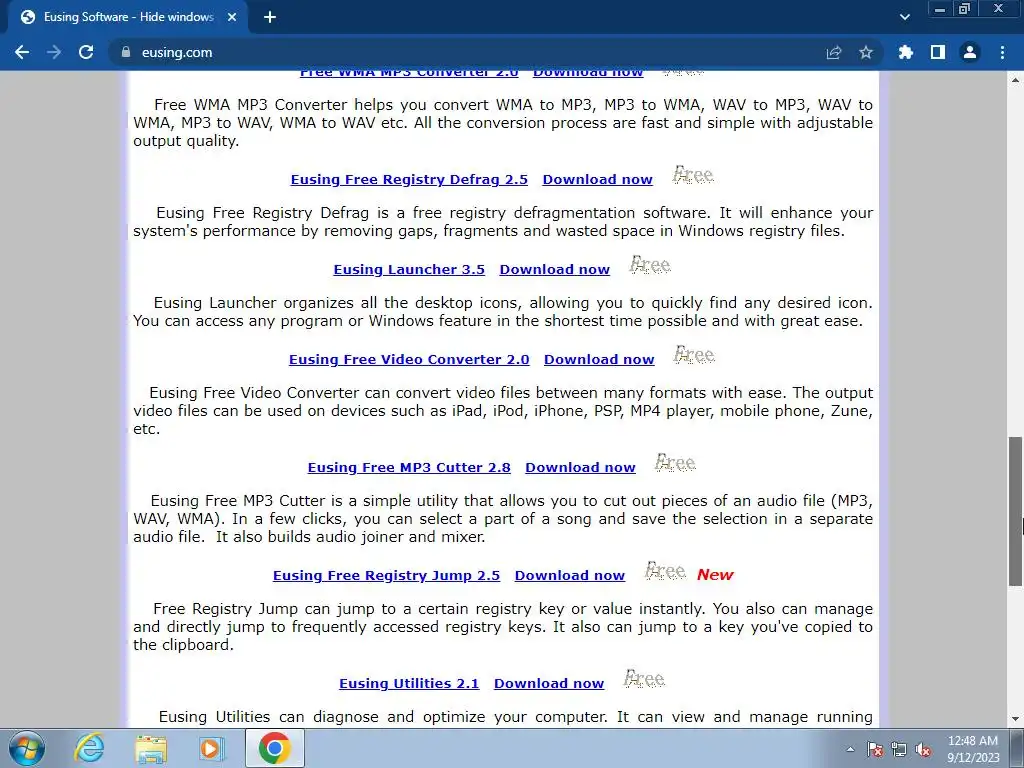Open Eusing Launcher 3.5 link
Image resolution: width=1024 pixels, height=768 pixels.
point(409,270)
